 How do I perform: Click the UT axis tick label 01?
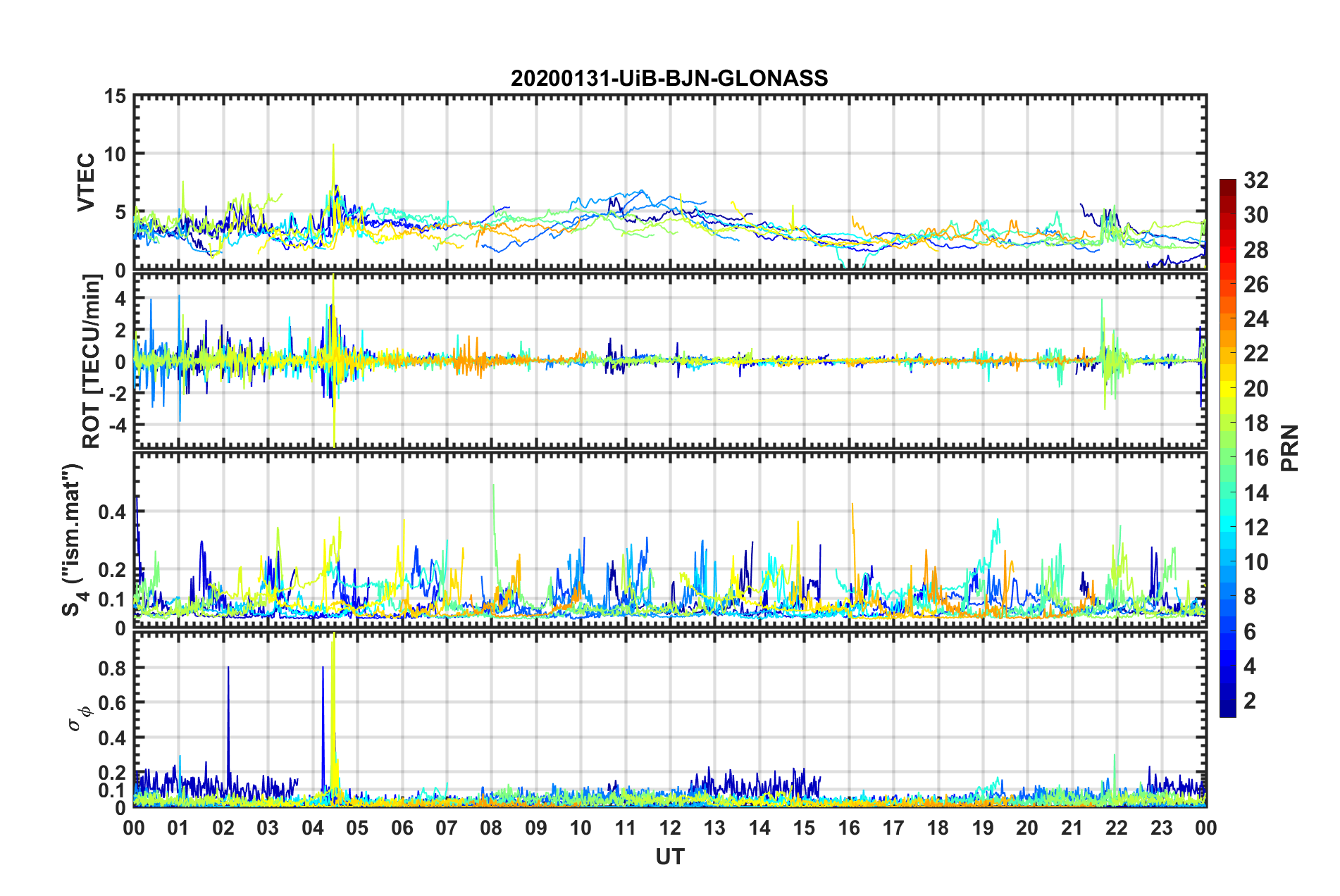pos(178,828)
